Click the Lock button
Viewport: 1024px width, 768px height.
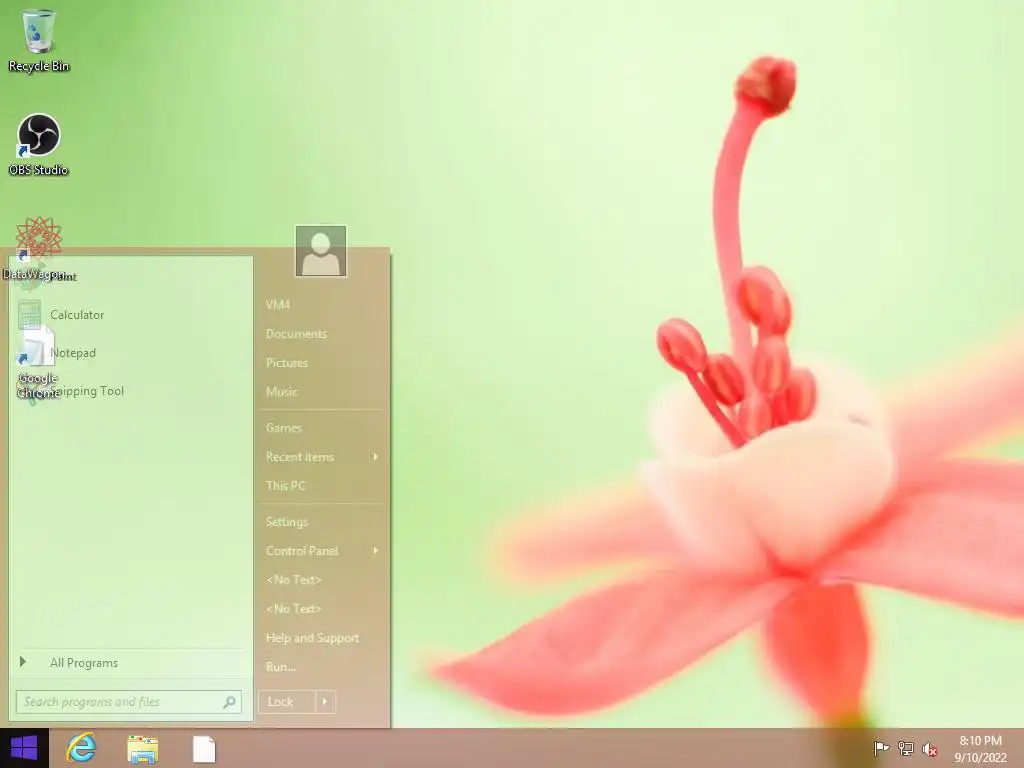coord(287,702)
